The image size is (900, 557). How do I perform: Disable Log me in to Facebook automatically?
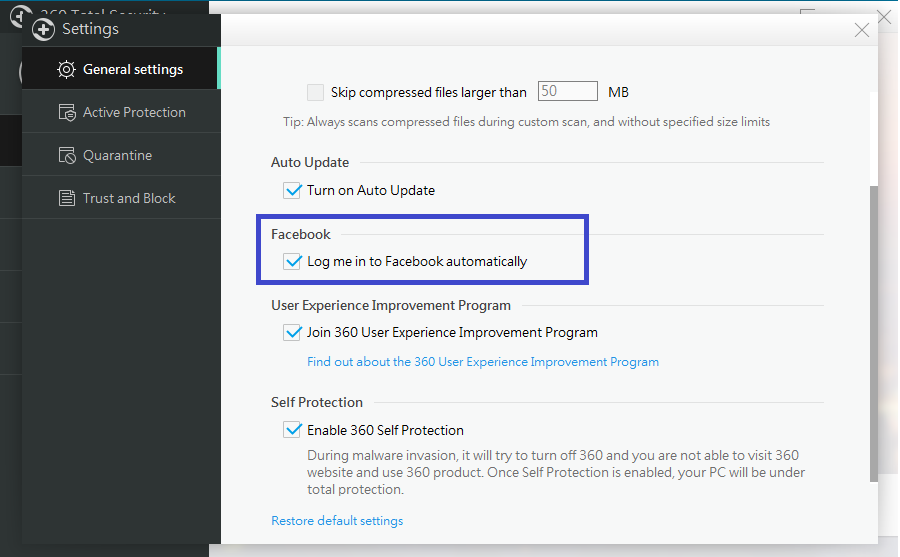point(293,262)
